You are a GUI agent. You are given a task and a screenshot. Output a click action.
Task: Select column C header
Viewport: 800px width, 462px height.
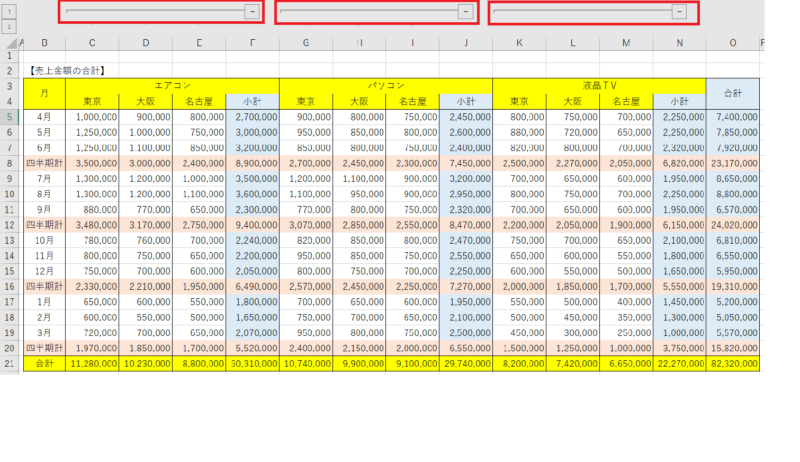pos(92,43)
